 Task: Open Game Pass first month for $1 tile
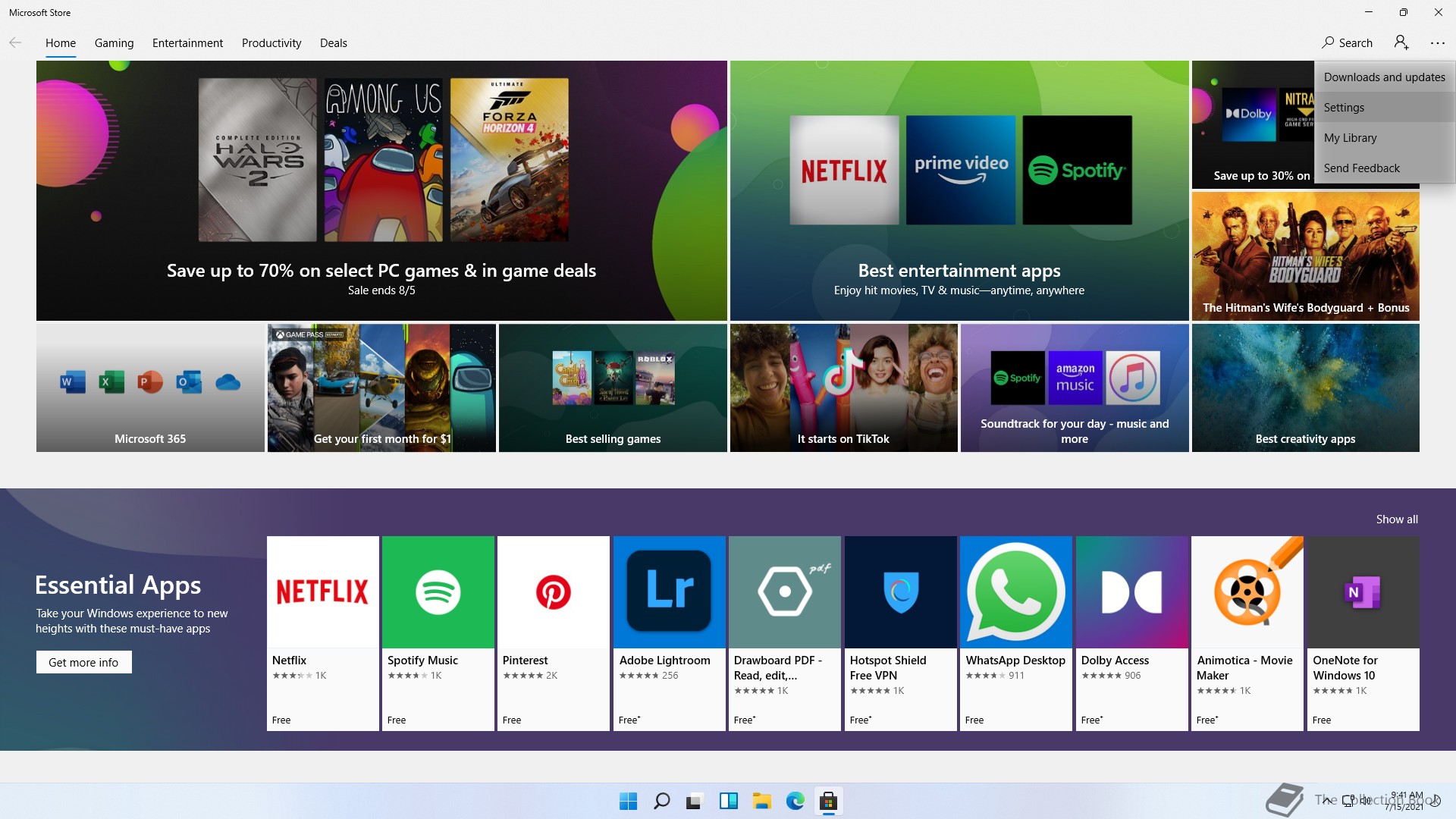[x=381, y=388]
